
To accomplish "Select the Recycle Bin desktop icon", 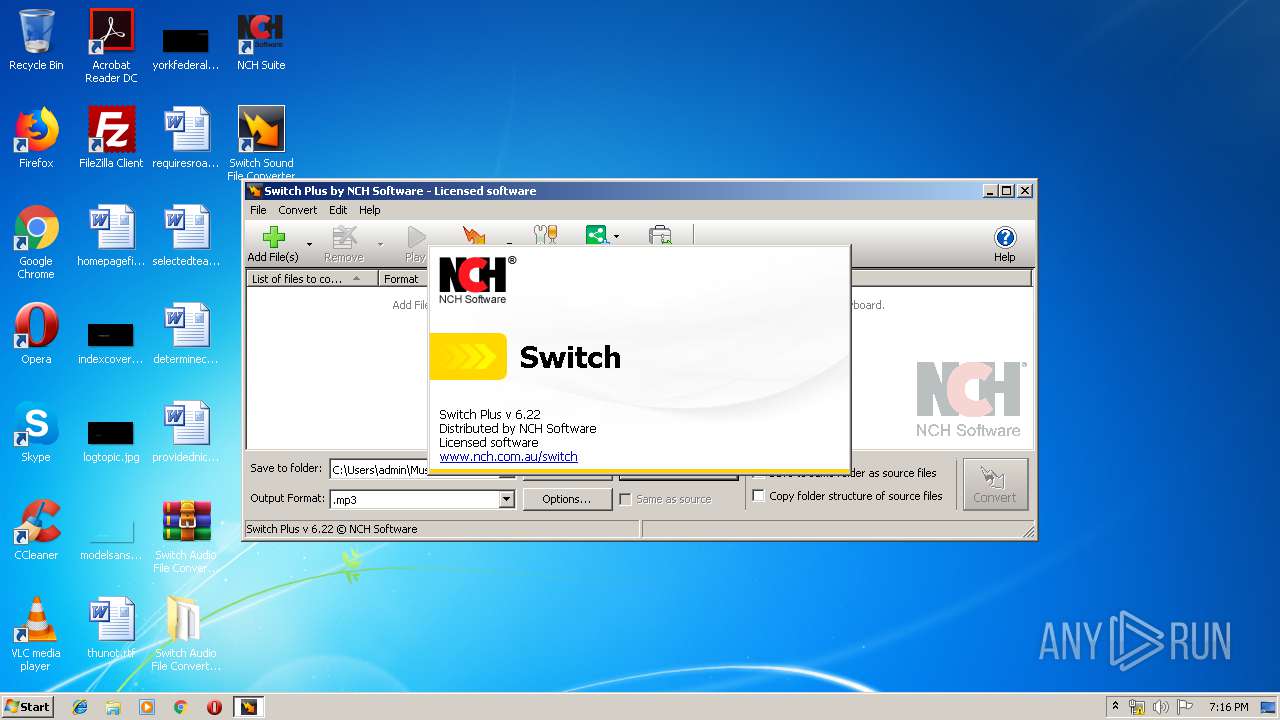I will coord(36,40).
